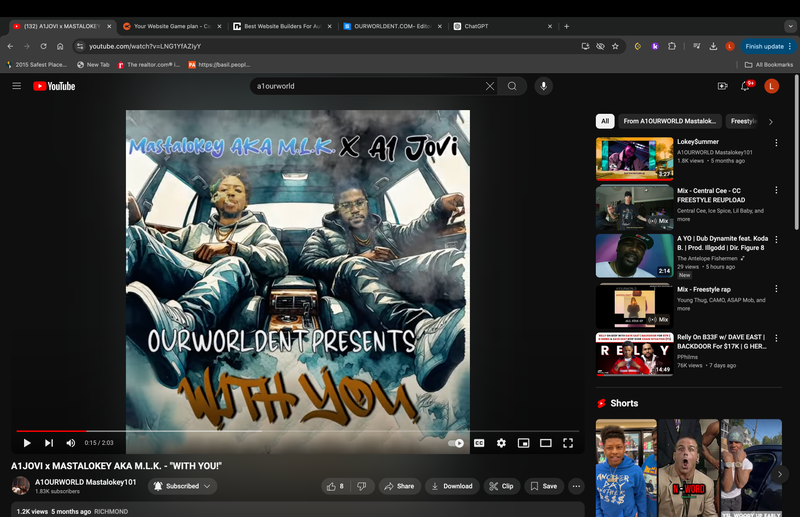
Task: Save video to a playlist
Action: point(544,486)
